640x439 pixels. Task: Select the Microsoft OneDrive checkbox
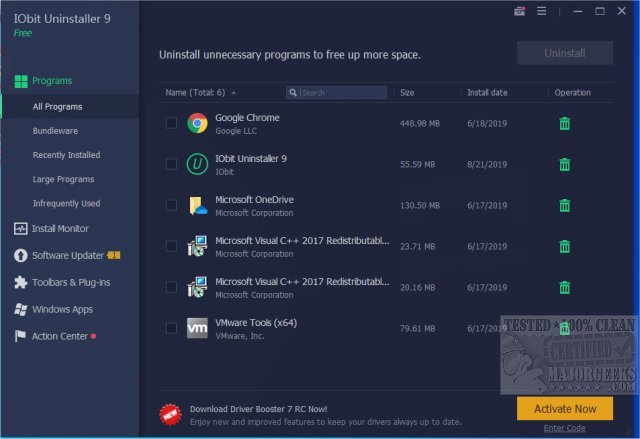(171, 205)
